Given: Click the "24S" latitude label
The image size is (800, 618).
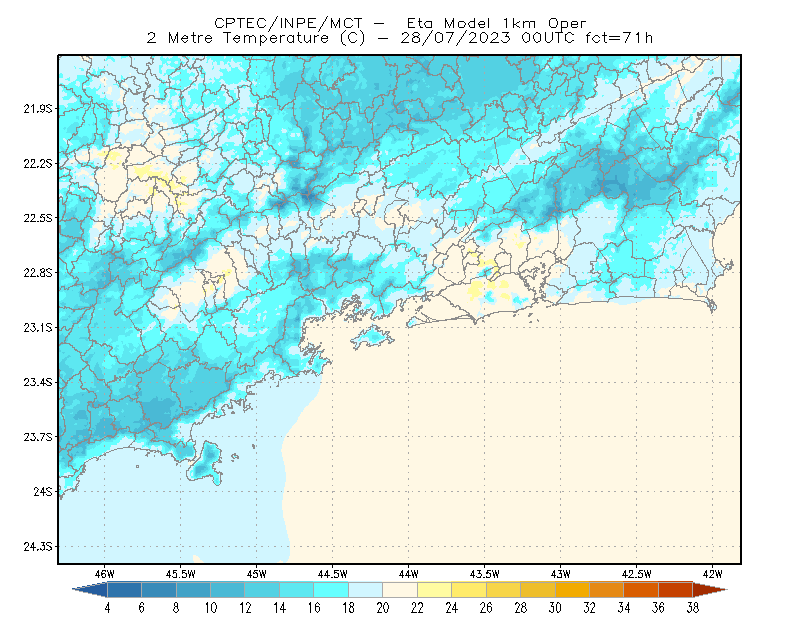Looking at the screenshot, I should point(43,491).
